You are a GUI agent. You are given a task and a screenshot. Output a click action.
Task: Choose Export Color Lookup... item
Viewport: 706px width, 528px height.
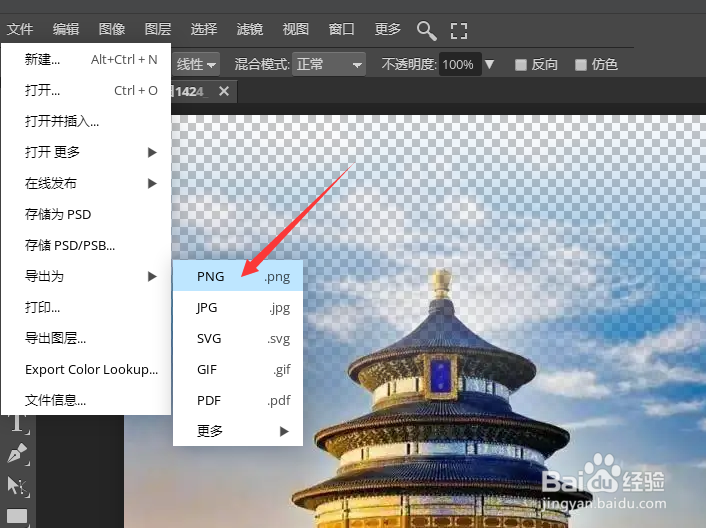point(86,370)
